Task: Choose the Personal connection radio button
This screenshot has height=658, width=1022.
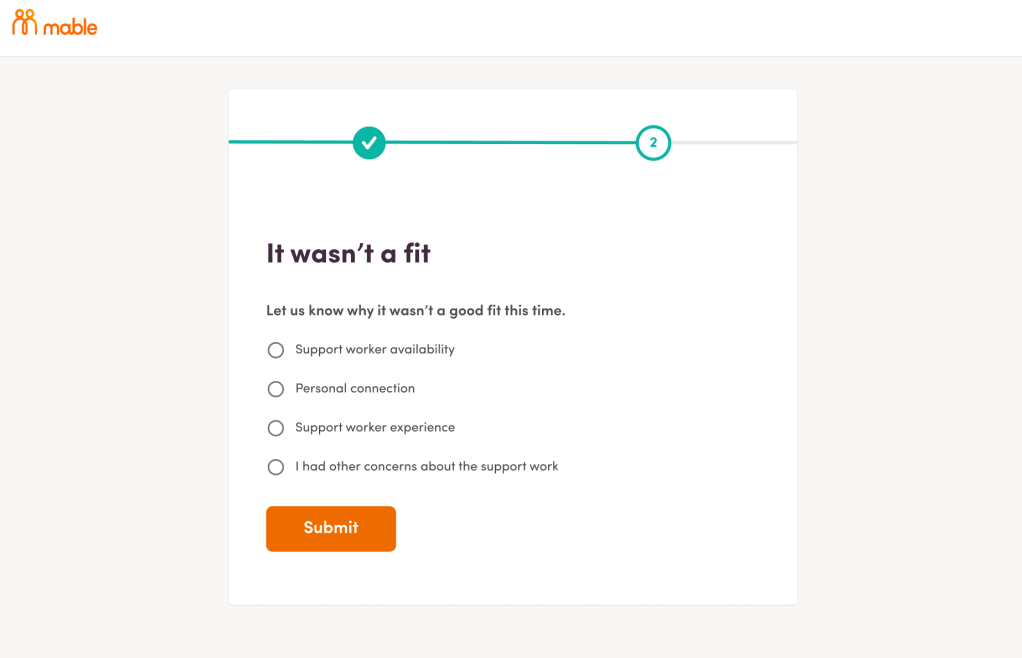Action: [x=276, y=389]
